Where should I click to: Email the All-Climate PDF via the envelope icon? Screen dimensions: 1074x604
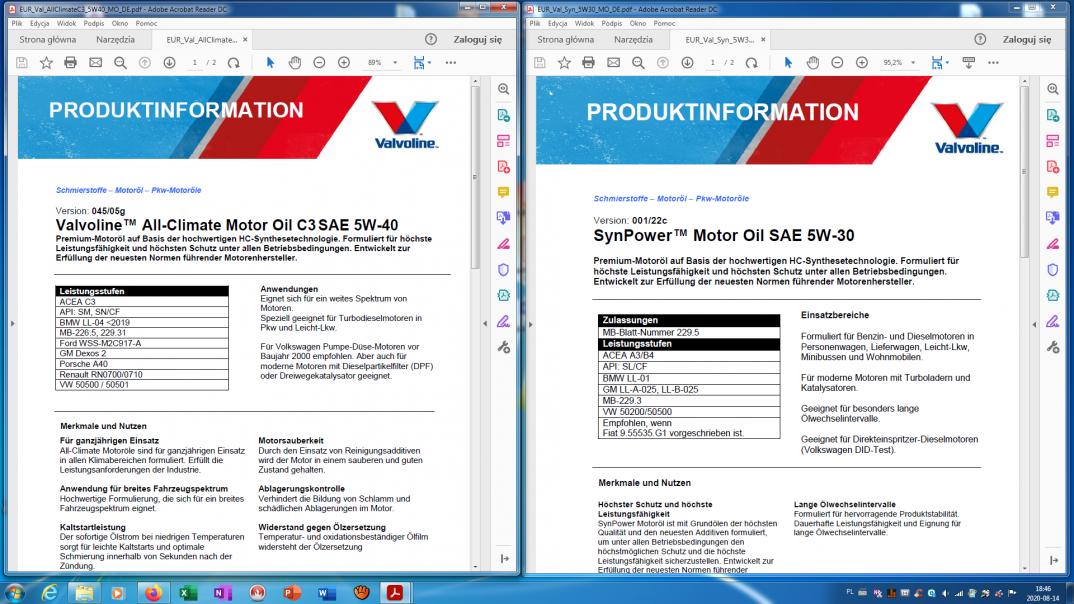(x=95, y=63)
